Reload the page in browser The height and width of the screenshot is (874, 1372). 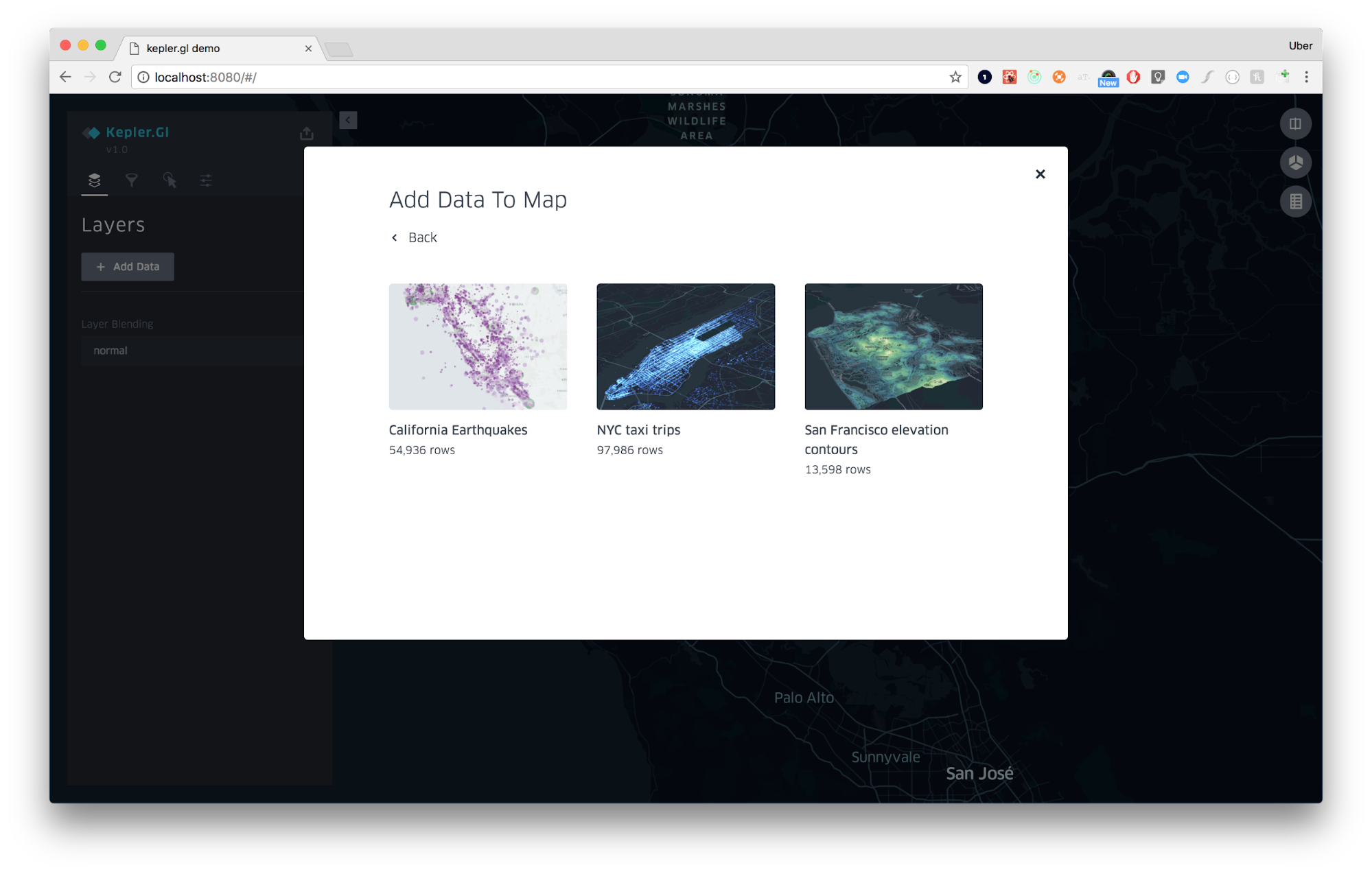point(115,77)
